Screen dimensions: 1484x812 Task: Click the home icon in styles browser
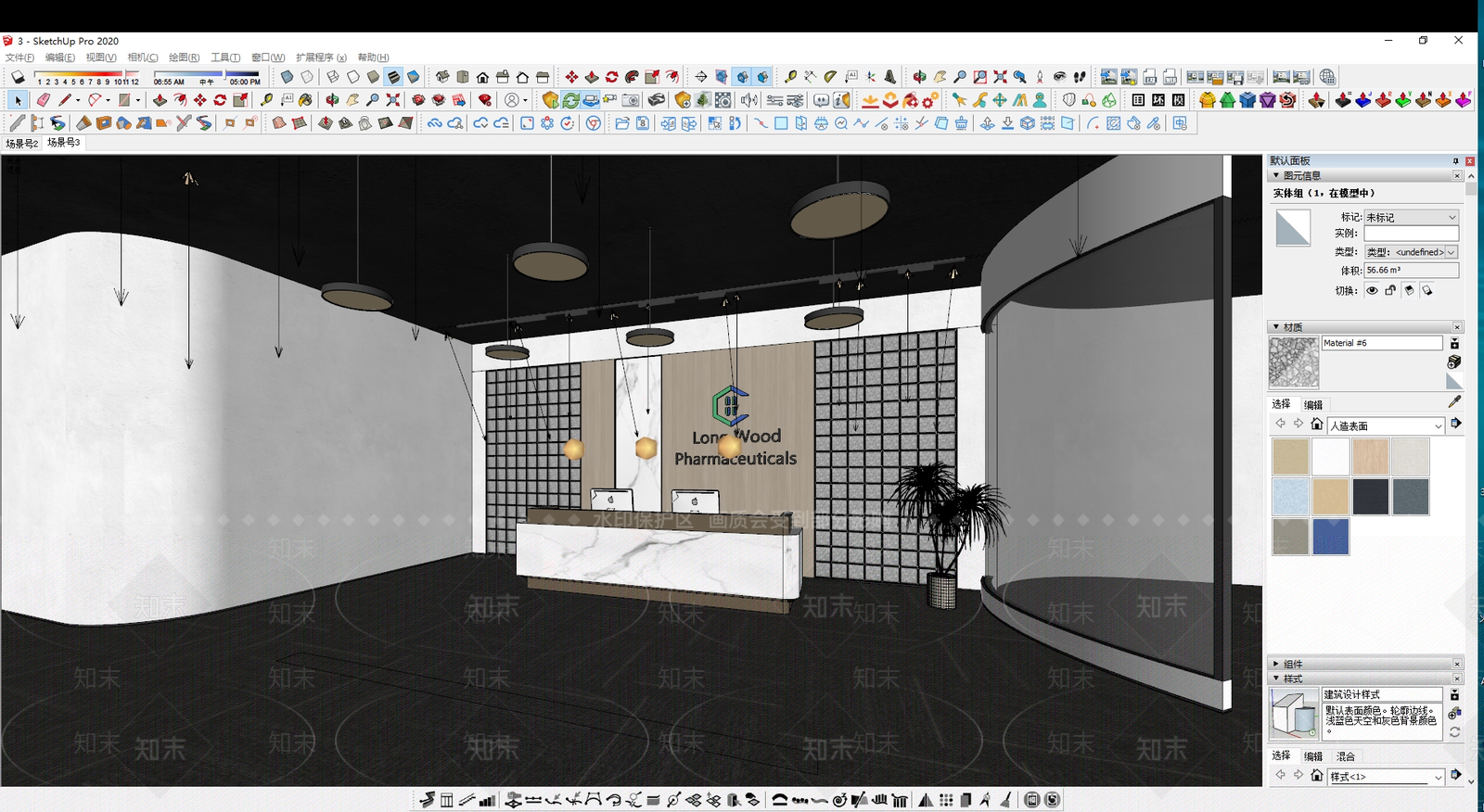1316,776
